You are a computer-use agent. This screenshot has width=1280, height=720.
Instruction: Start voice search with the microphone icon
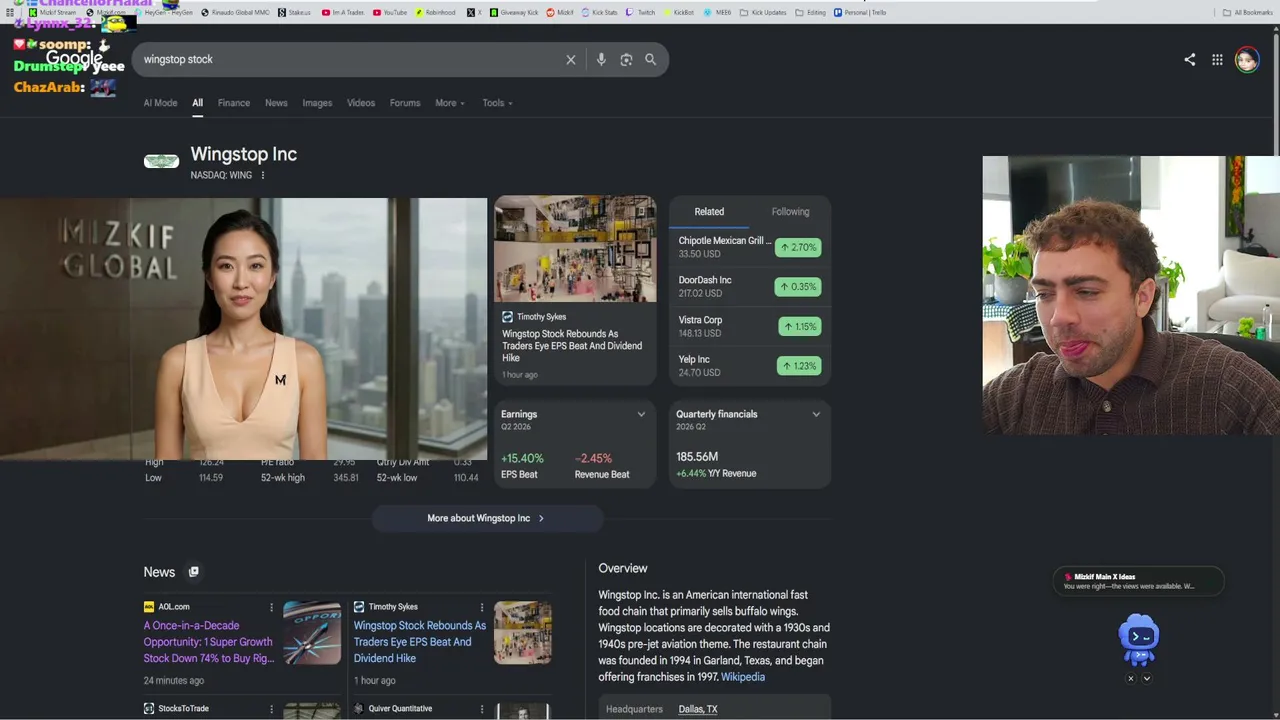(601, 60)
